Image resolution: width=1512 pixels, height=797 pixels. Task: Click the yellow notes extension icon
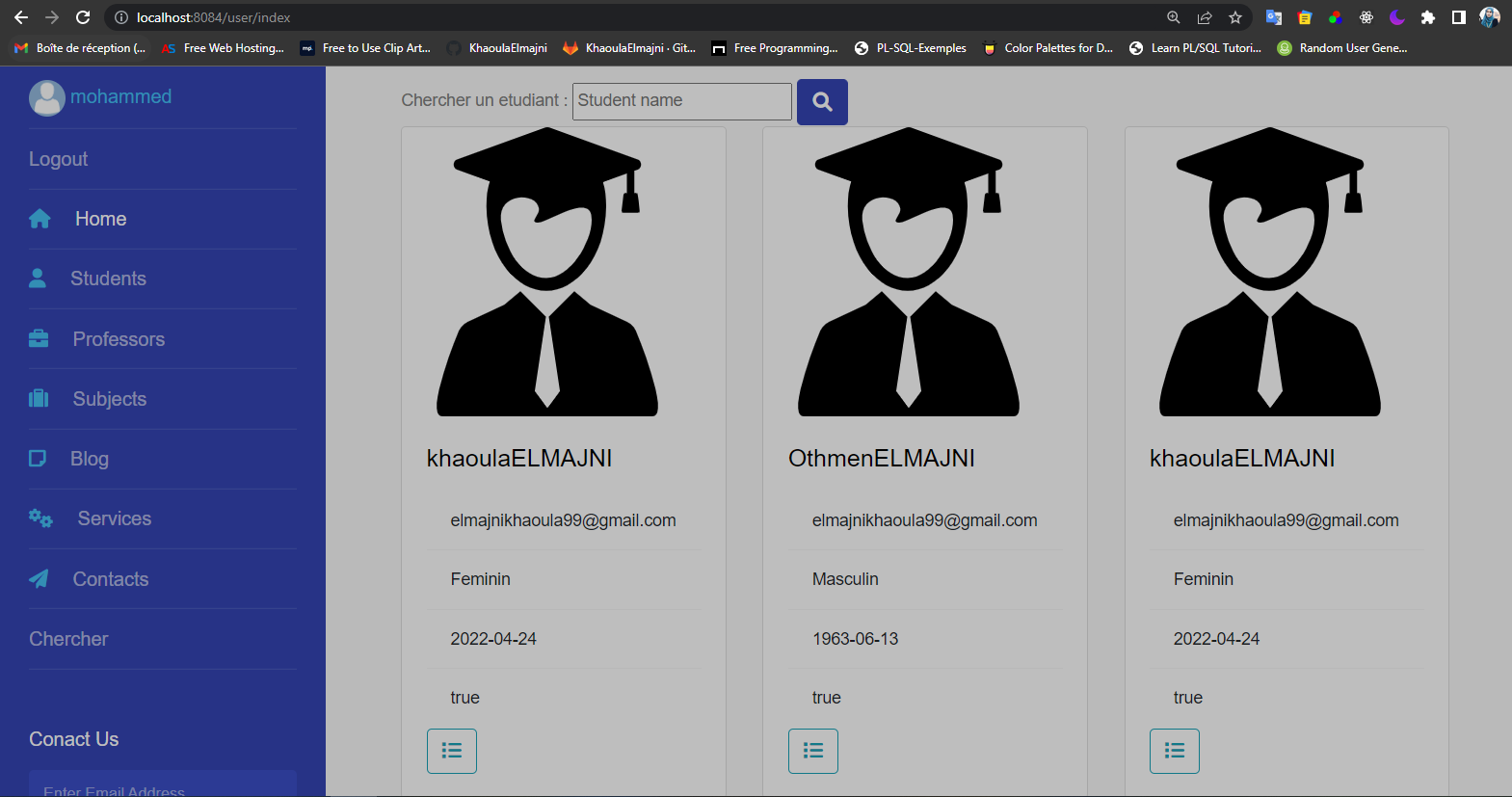(1305, 17)
